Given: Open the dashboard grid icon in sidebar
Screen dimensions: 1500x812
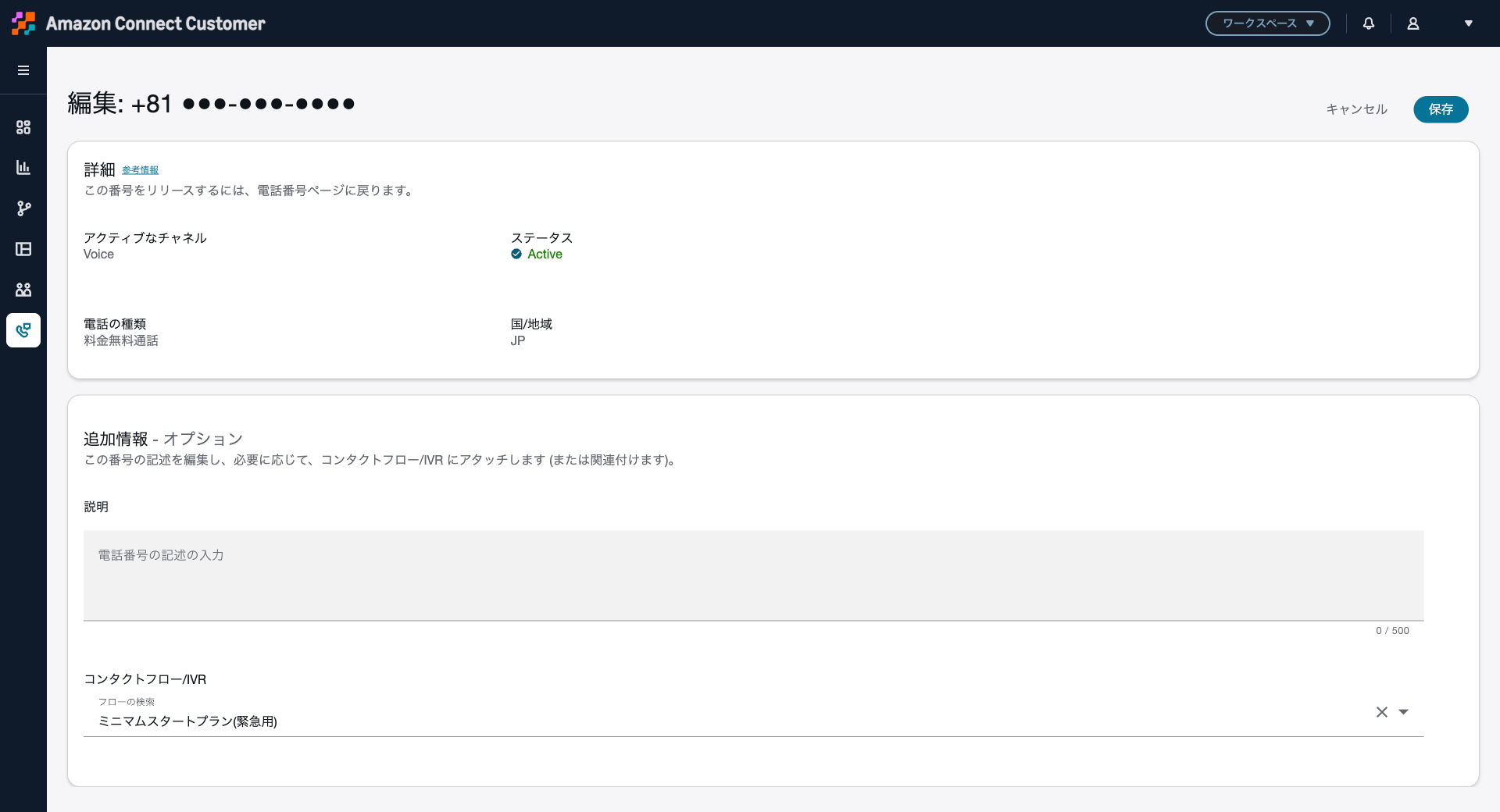Looking at the screenshot, I should tap(23, 127).
